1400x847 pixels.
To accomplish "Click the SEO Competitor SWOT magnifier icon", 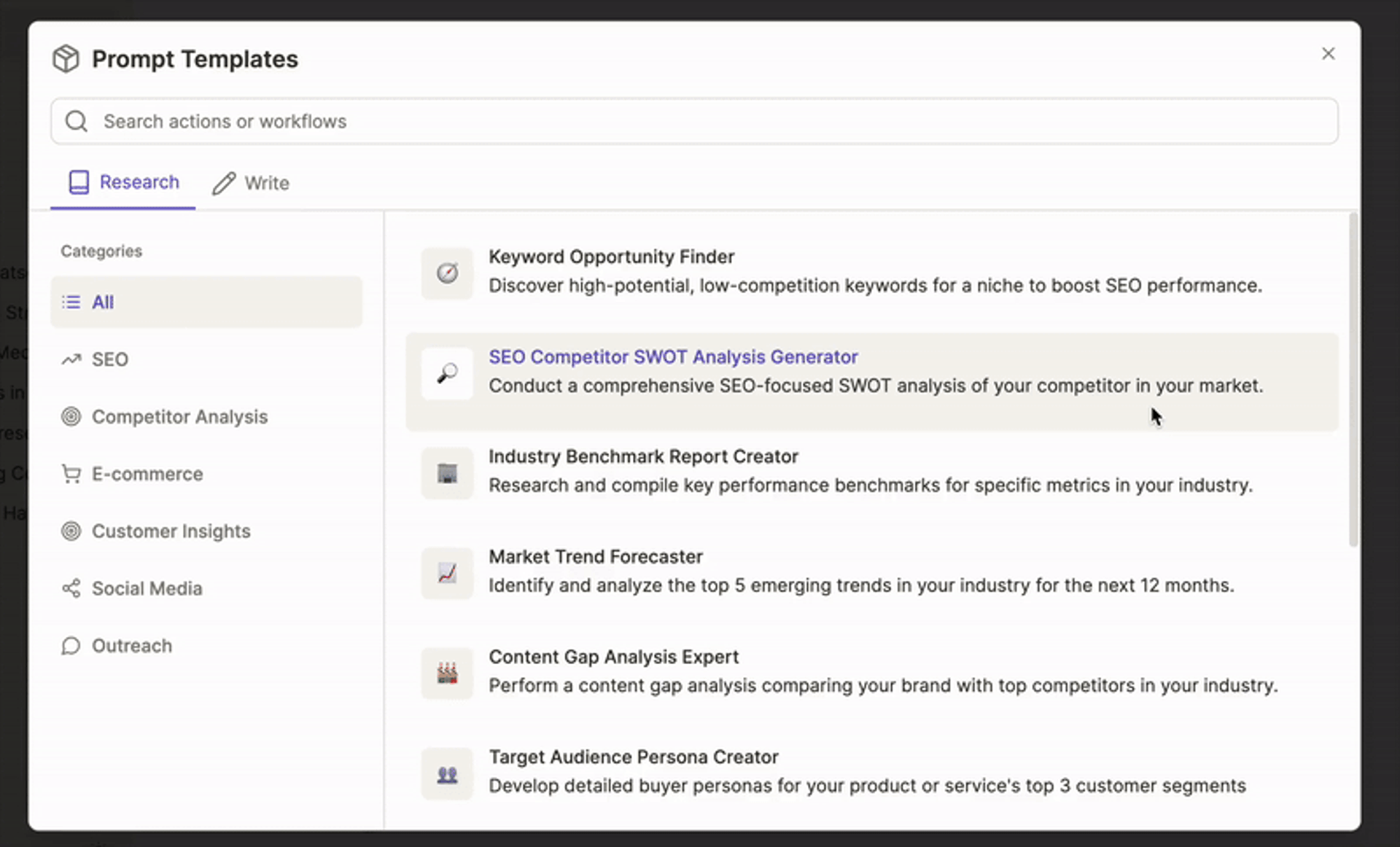I will click(x=447, y=373).
